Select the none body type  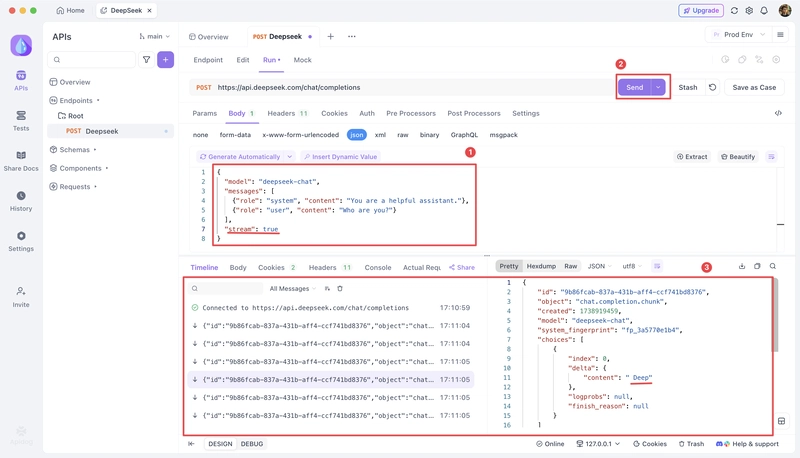(201, 135)
